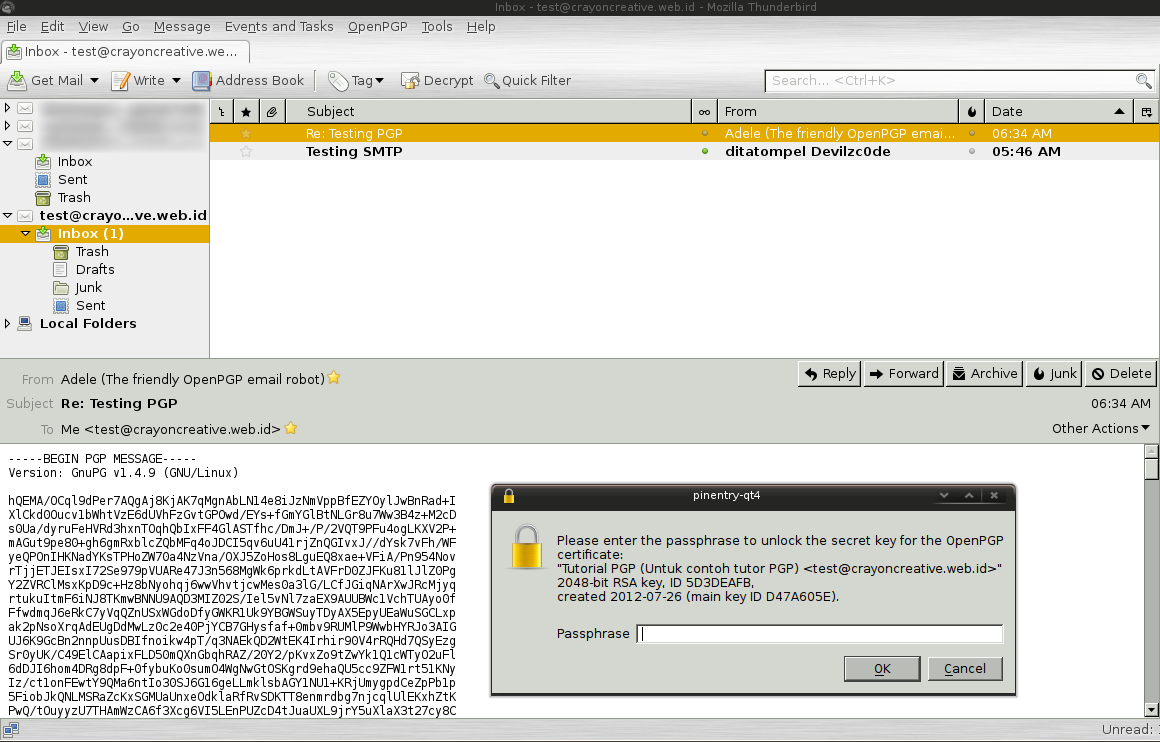The image size is (1160, 742).
Task: Click the Passphrase input field
Action: point(820,633)
